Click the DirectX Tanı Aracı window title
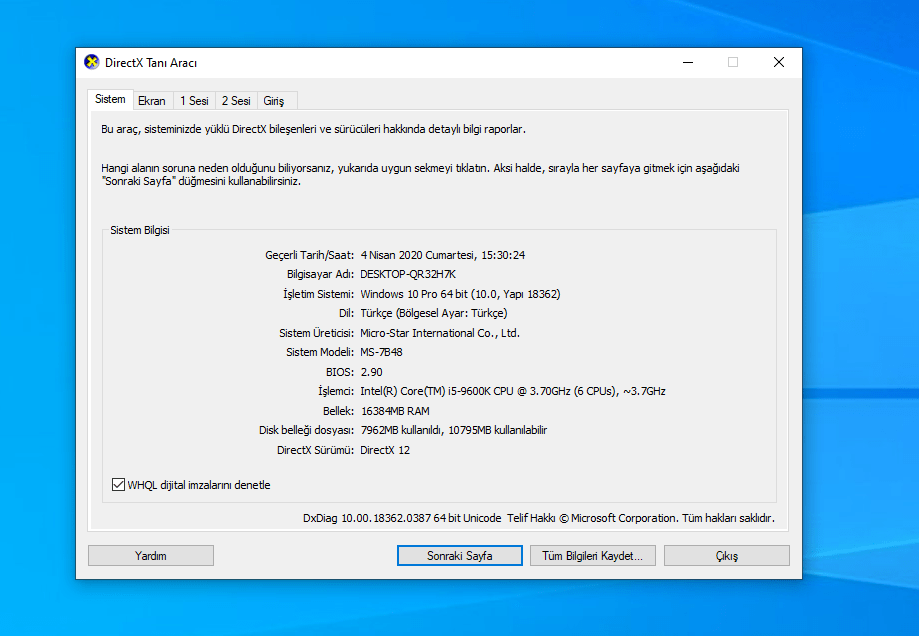Image resolution: width=919 pixels, height=636 pixels. [151, 63]
